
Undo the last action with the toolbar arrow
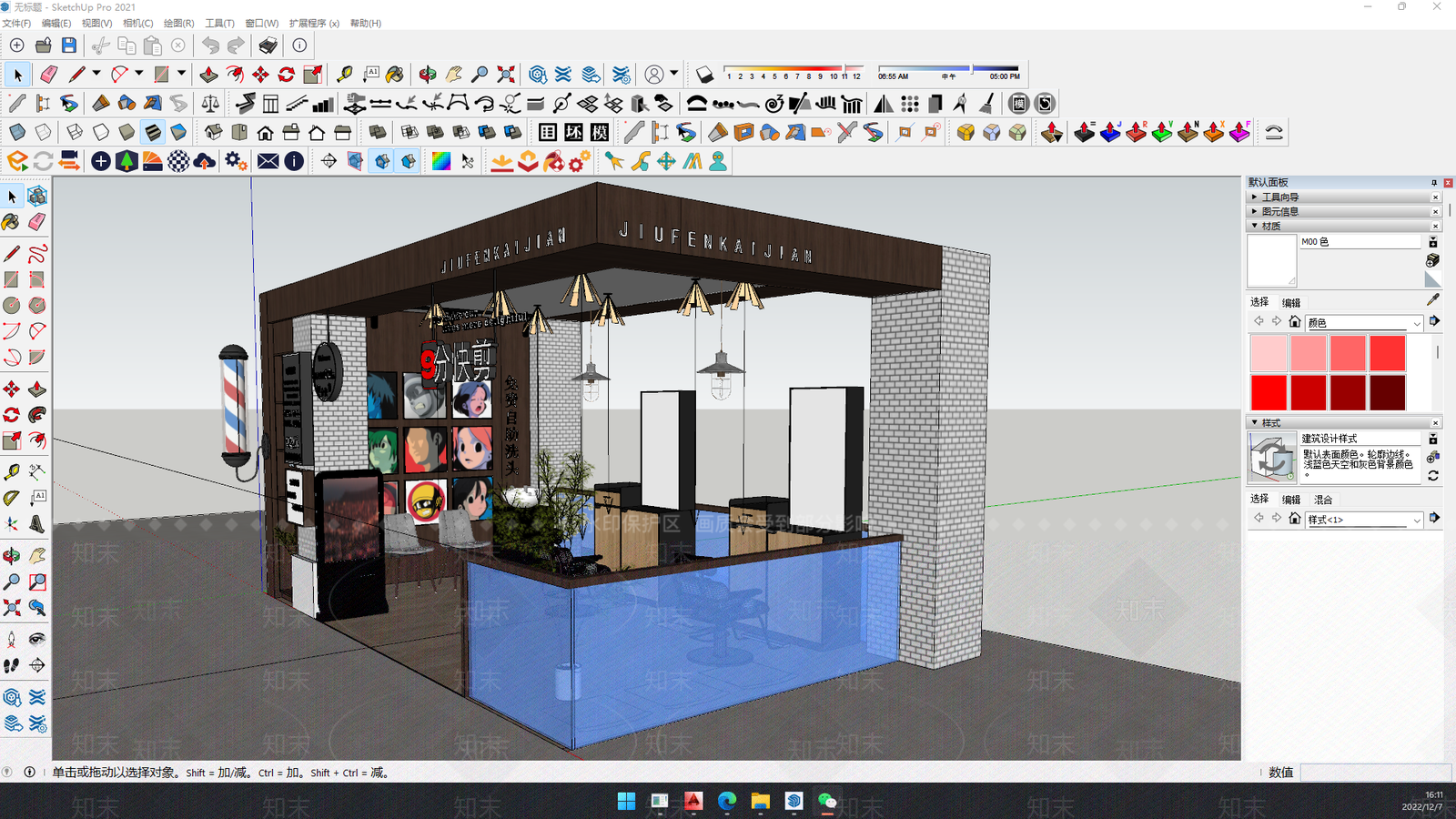pos(210,45)
